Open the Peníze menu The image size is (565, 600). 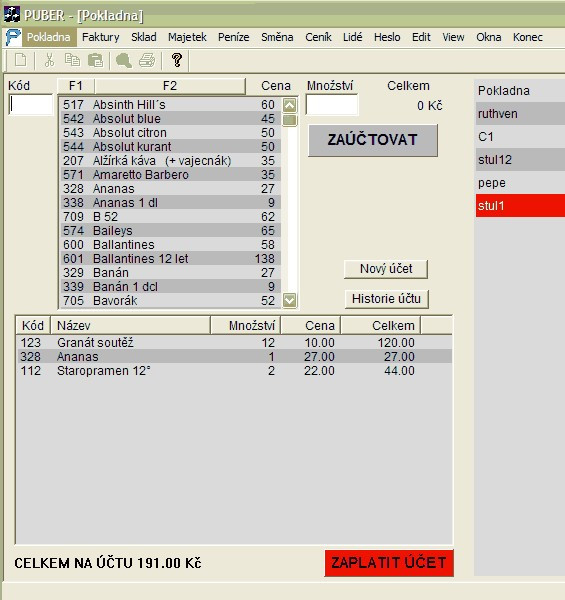[234, 37]
